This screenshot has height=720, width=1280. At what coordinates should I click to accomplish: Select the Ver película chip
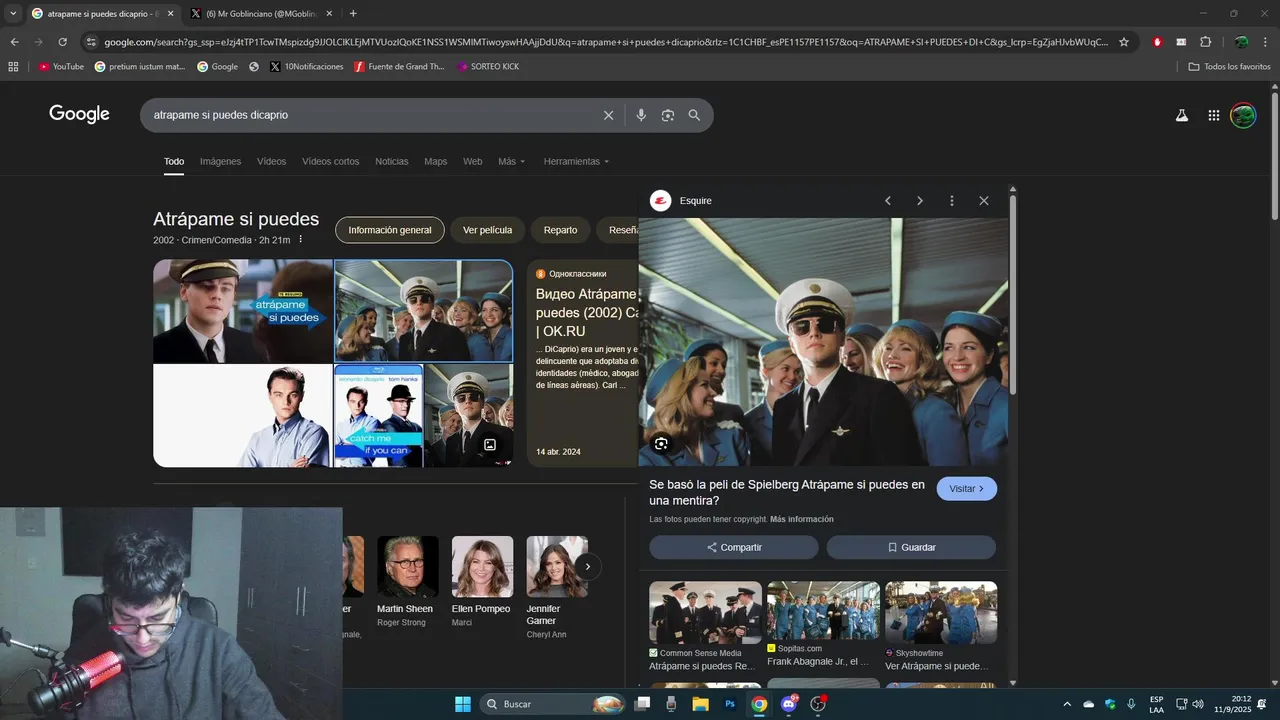pos(487,230)
